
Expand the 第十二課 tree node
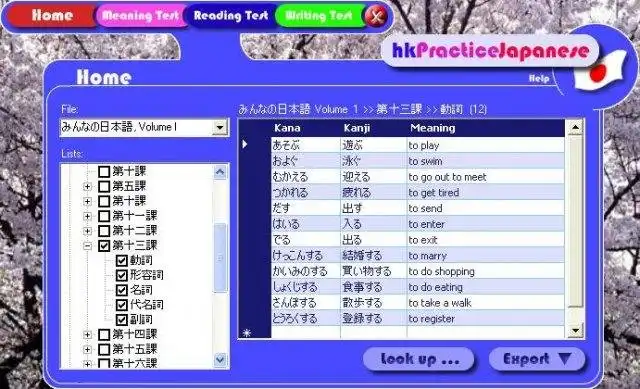pos(87,231)
